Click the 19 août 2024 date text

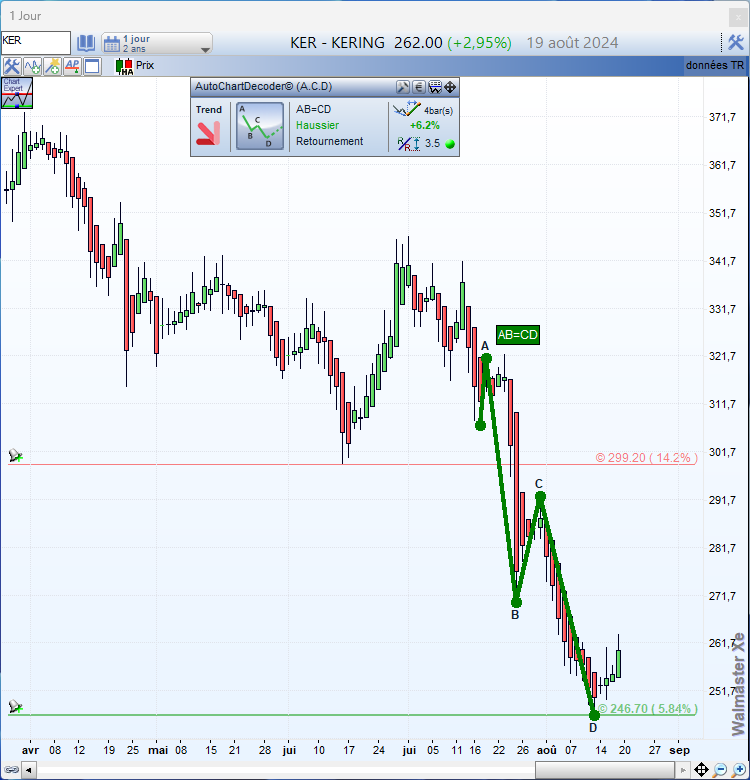click(572, 43)
